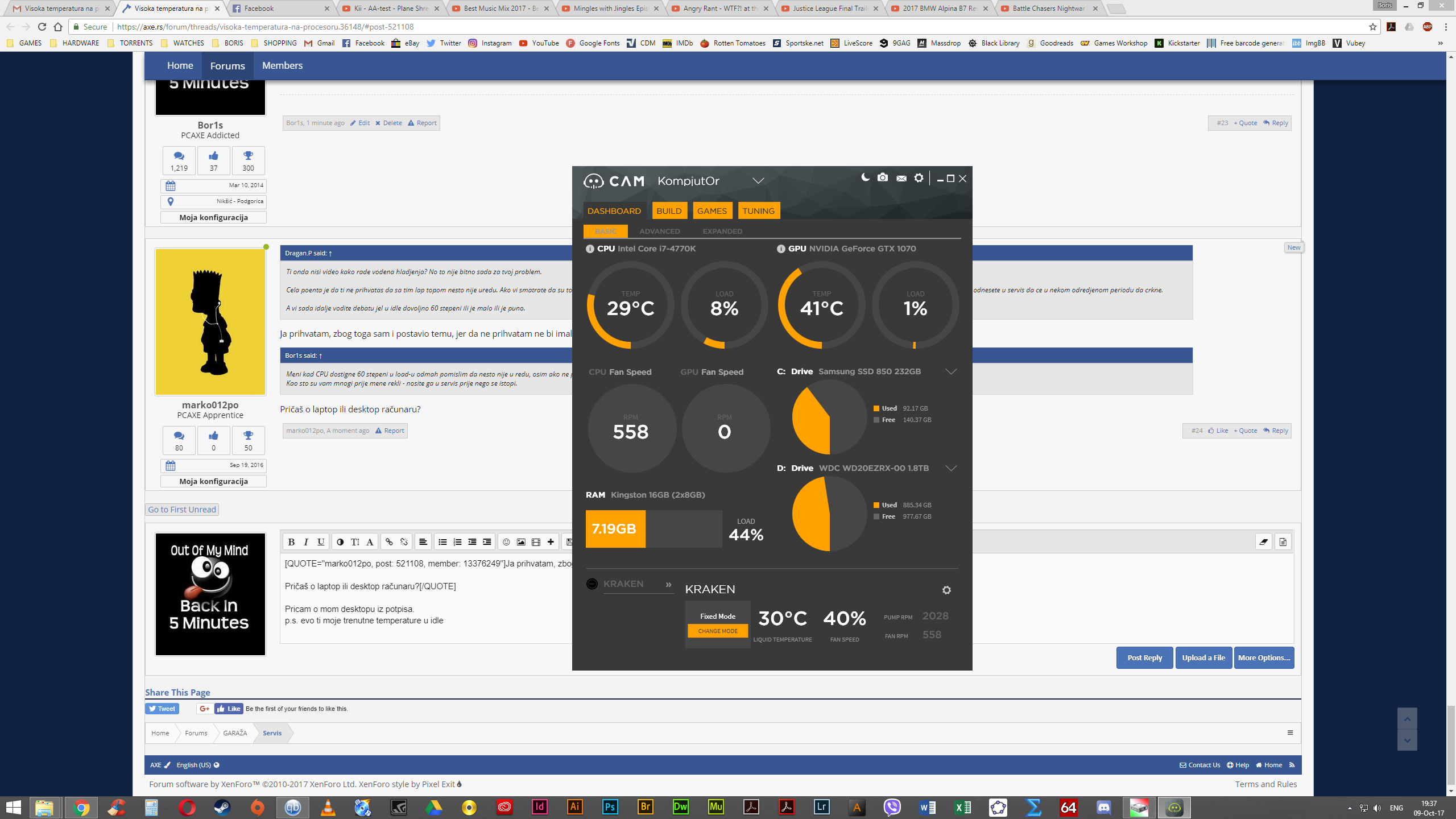Click the orange RAM usage bar
This screenshot has width=1456, height=819.
615,529
